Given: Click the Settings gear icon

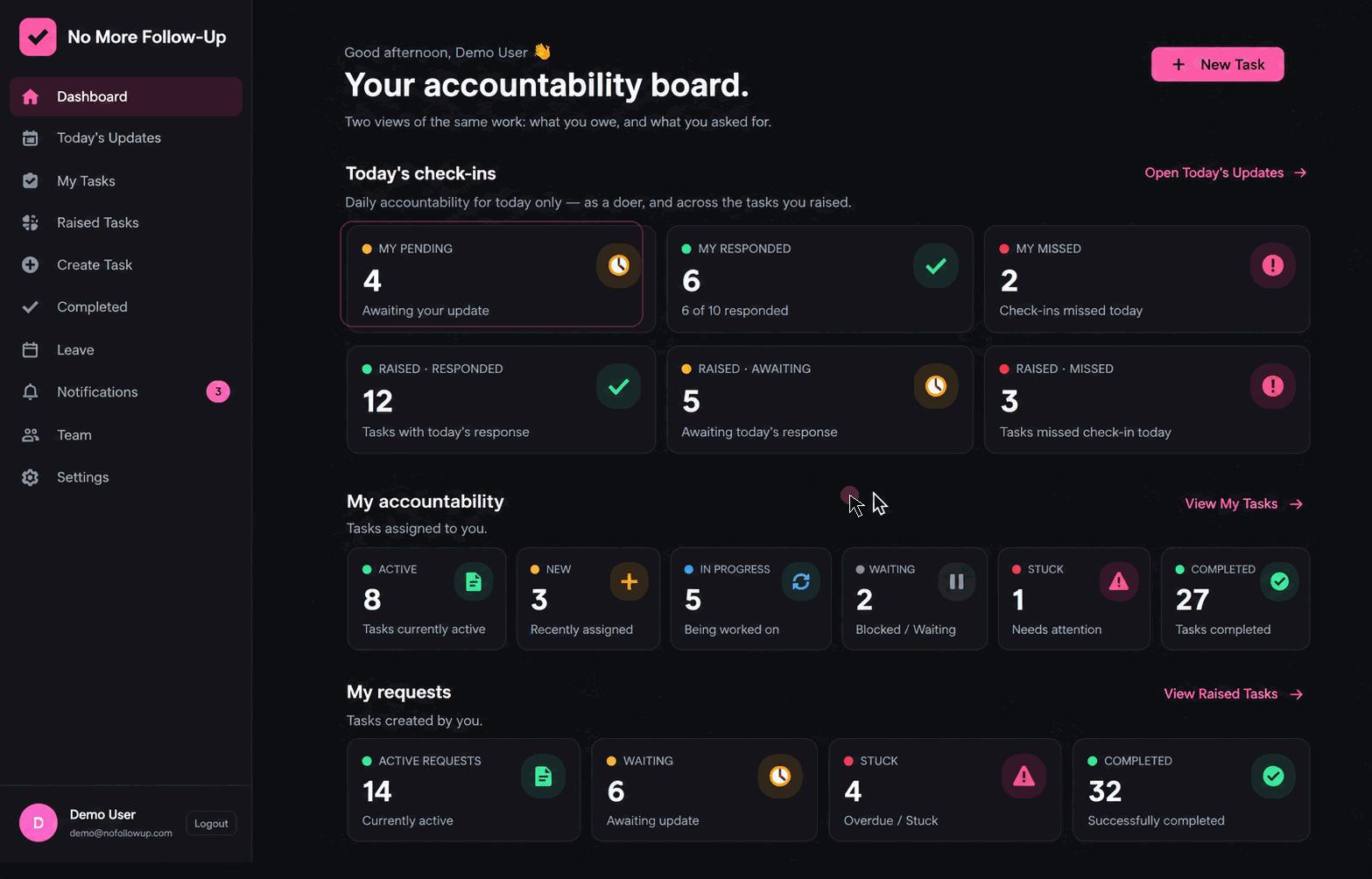Looking at the screenshot, I should tap(31, 477).
